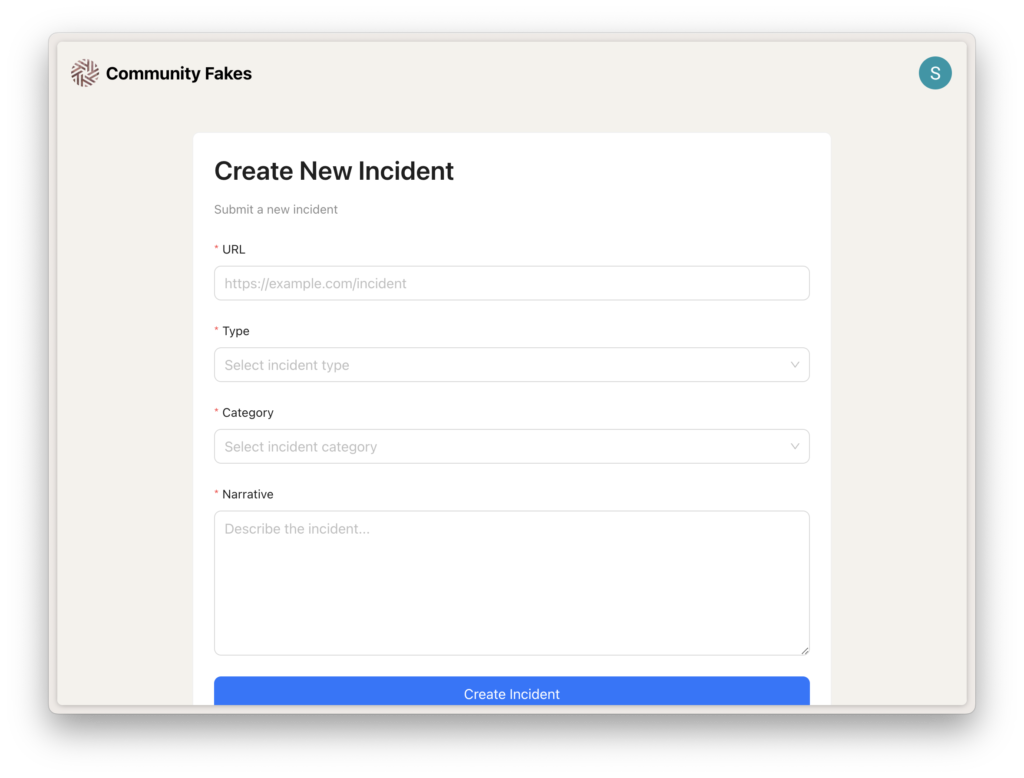1024x778 pixels.
Task: Click the red asterisk beside Narrative
Action: [216, 495]
